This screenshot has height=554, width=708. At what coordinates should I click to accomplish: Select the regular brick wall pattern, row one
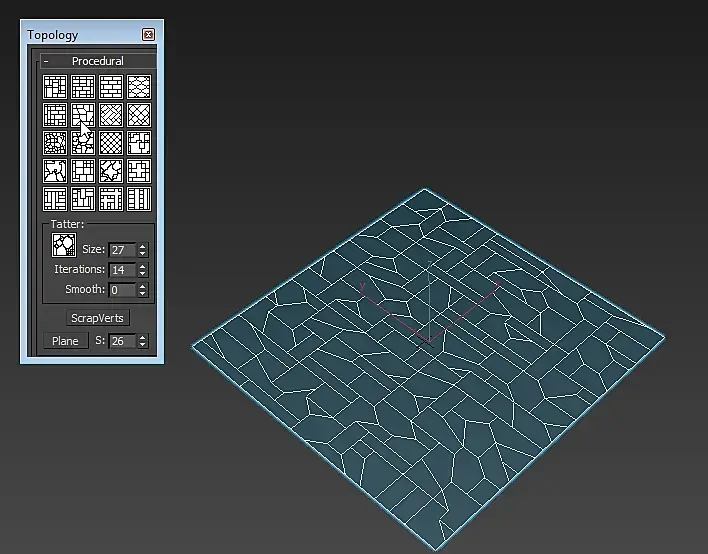pos(111,87)
